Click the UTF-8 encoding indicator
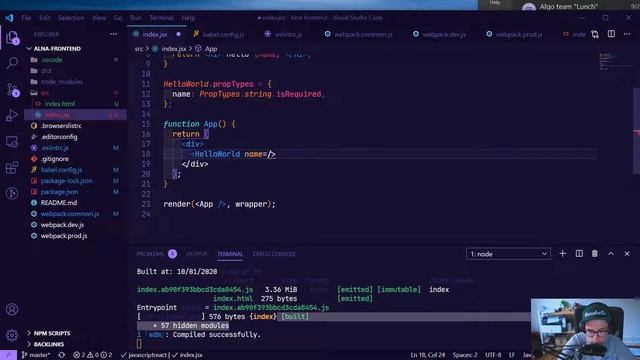The width and height of the screenshot is (640, 360). [x=493, y=355]
